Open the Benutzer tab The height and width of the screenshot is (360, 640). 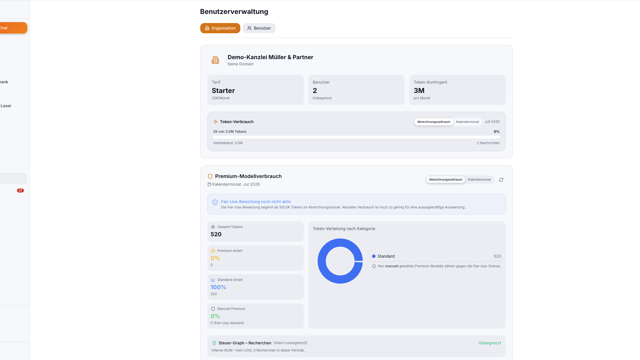259,28
